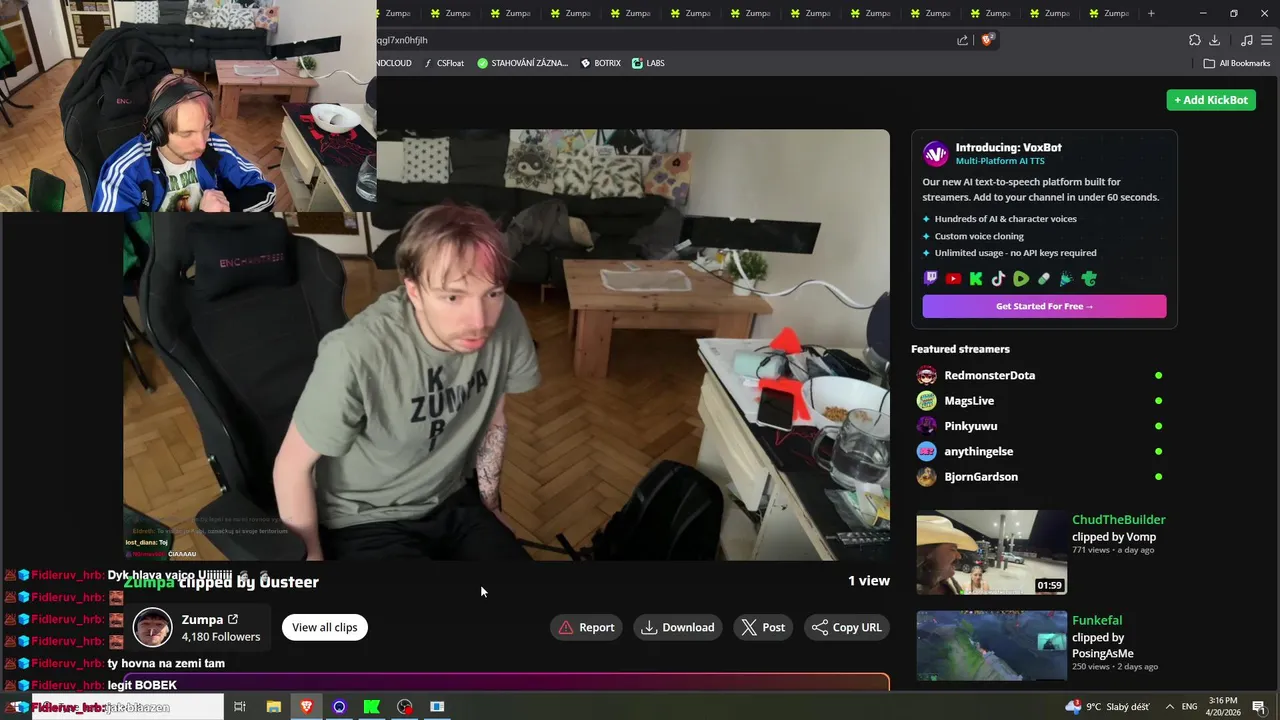This screenshot has height=720, width=1280.
Task: Click the RedmonsterDota streamer name
Action: point(989,375)
